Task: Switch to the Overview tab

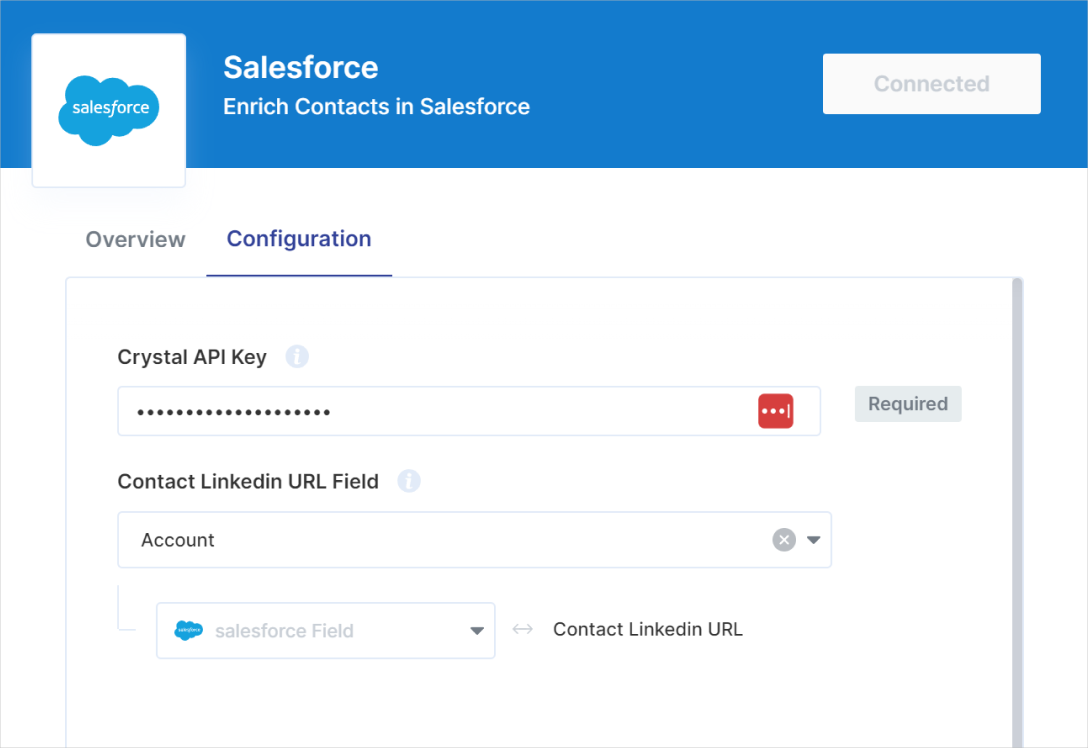Action: 135,239
